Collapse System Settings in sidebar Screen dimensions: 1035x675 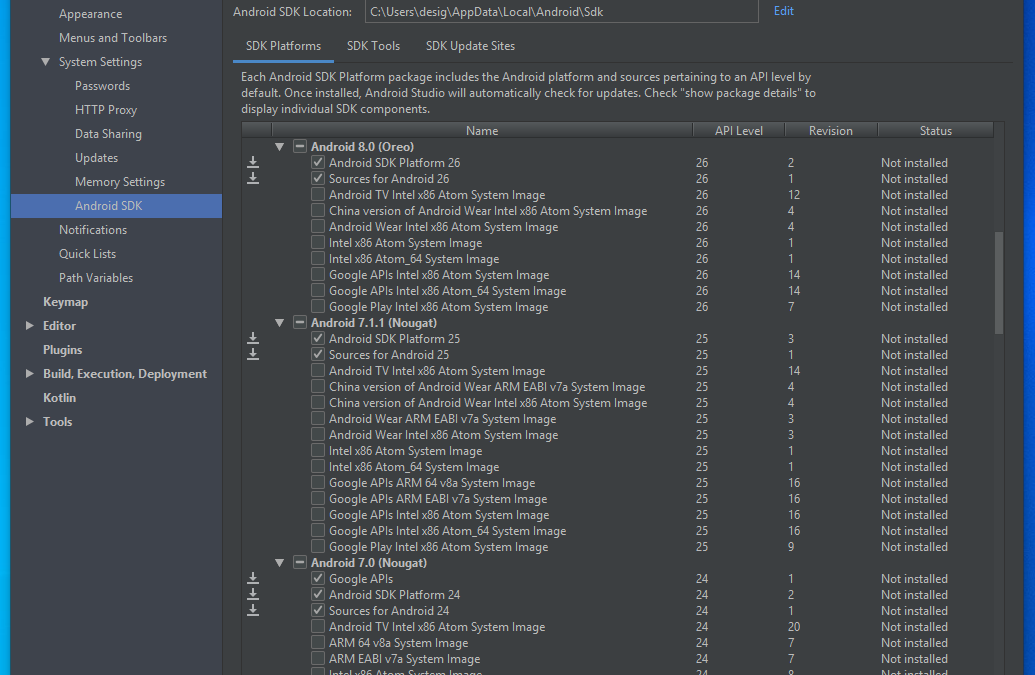[46, 61]
